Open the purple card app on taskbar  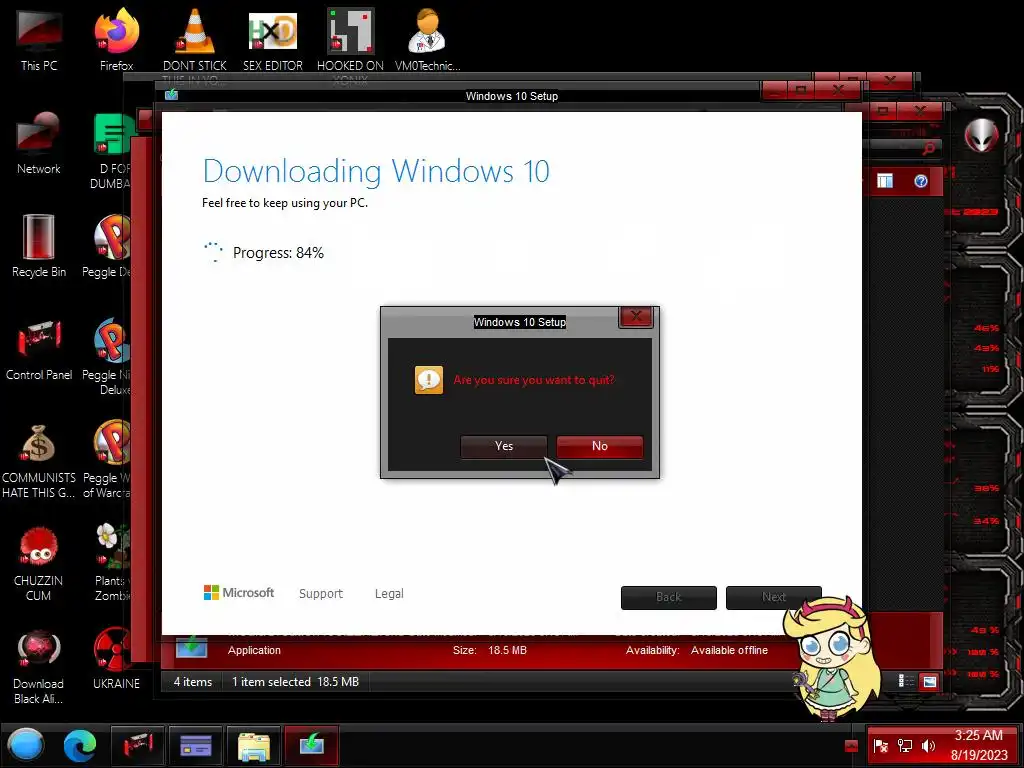[195, 745]
